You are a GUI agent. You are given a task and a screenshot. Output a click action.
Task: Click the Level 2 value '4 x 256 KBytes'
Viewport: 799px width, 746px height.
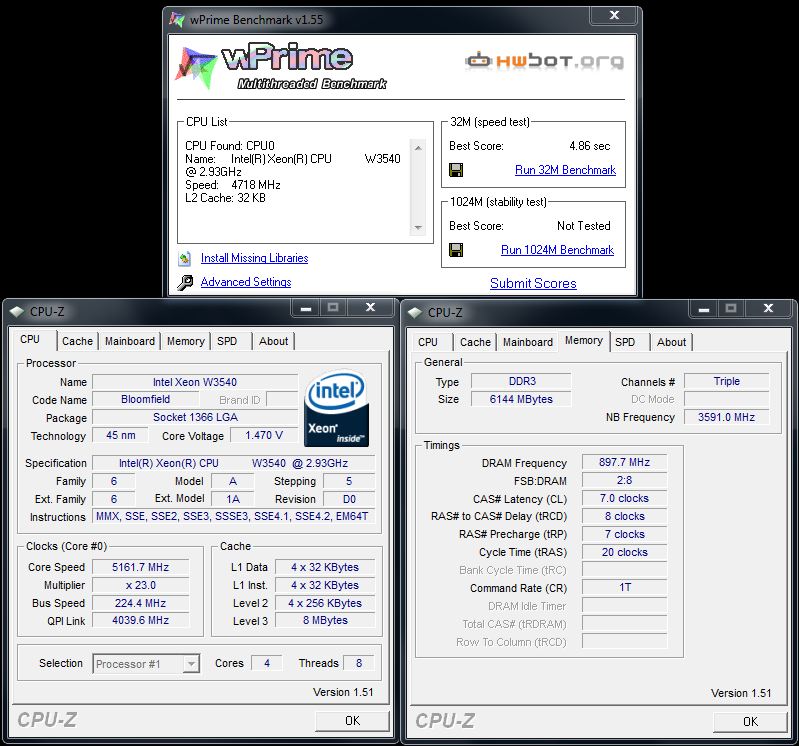click(325, 603)
